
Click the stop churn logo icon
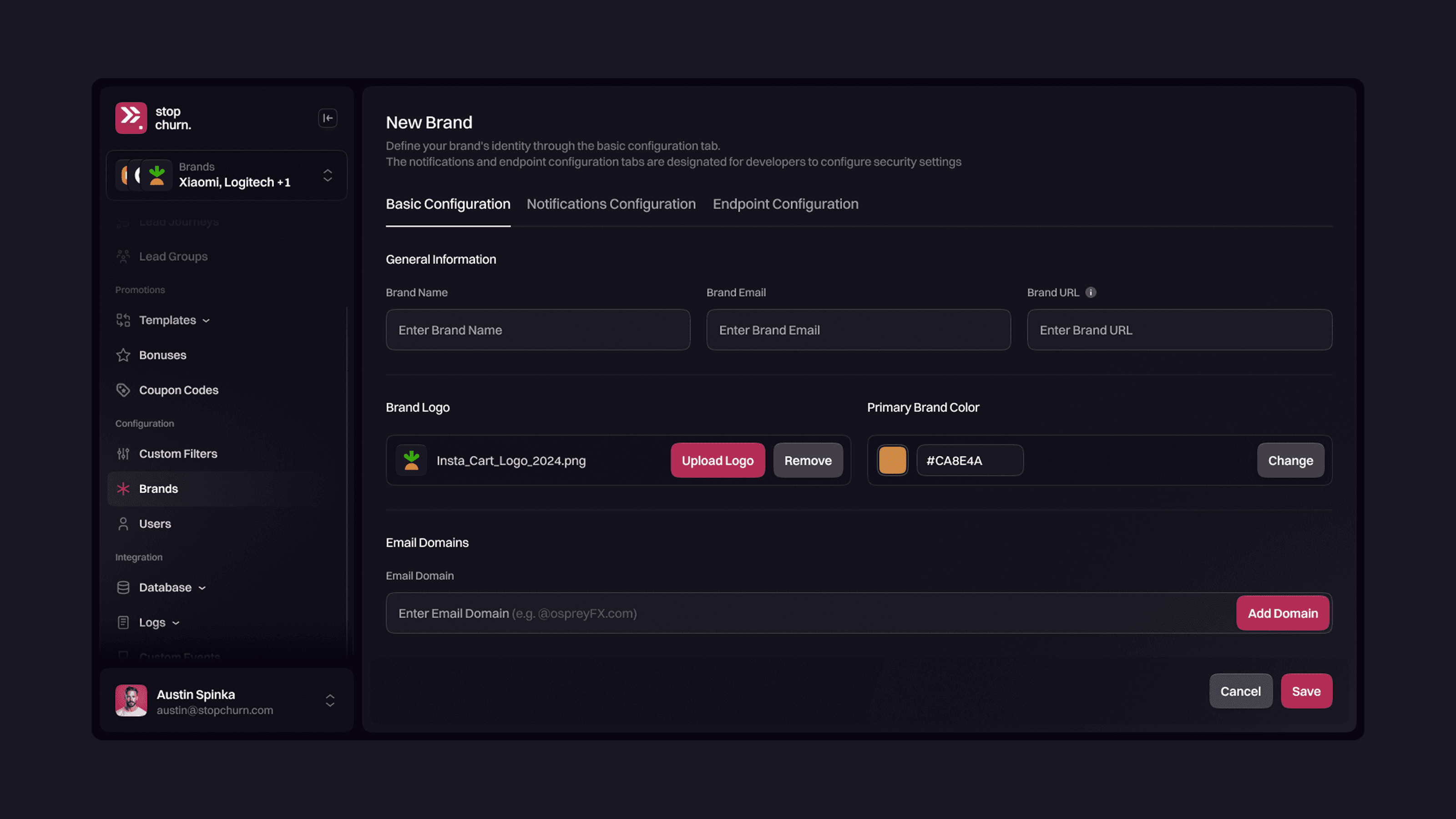(x=131, y=118)
